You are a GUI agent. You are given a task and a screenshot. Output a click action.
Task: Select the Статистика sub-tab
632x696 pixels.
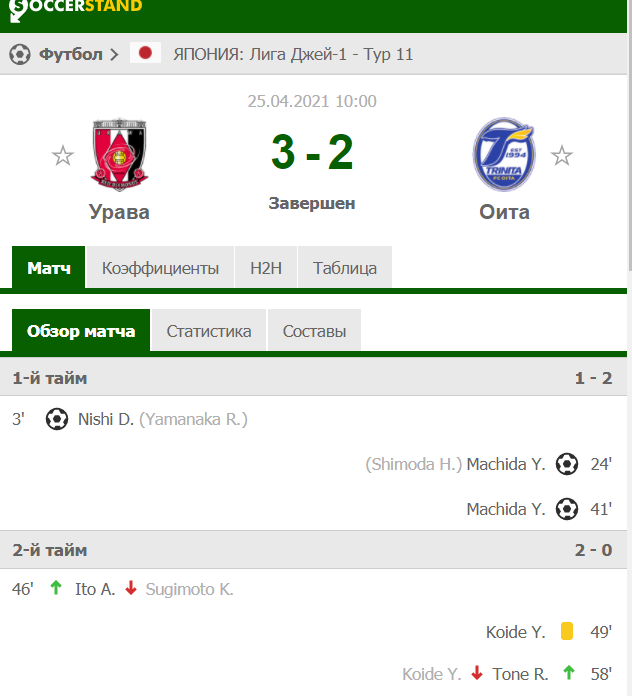click(x=209, y=331)
